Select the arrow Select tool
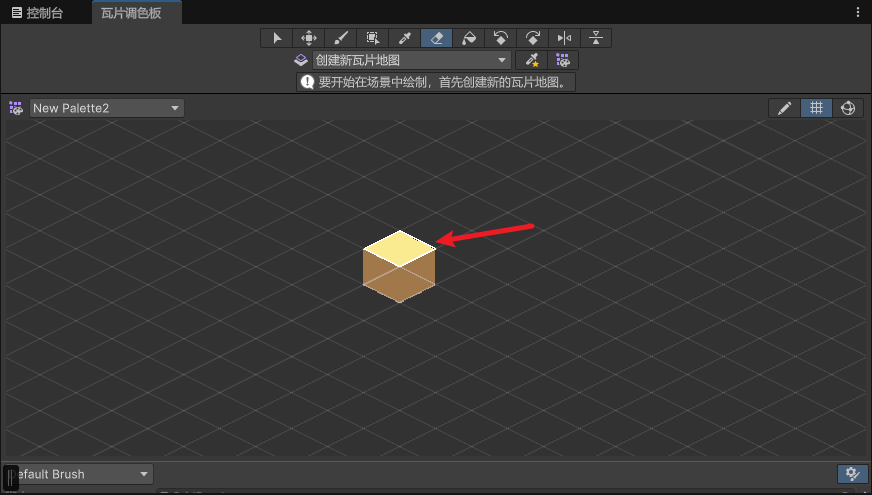Viewport: 872px width, 495px height. (276, 38)
